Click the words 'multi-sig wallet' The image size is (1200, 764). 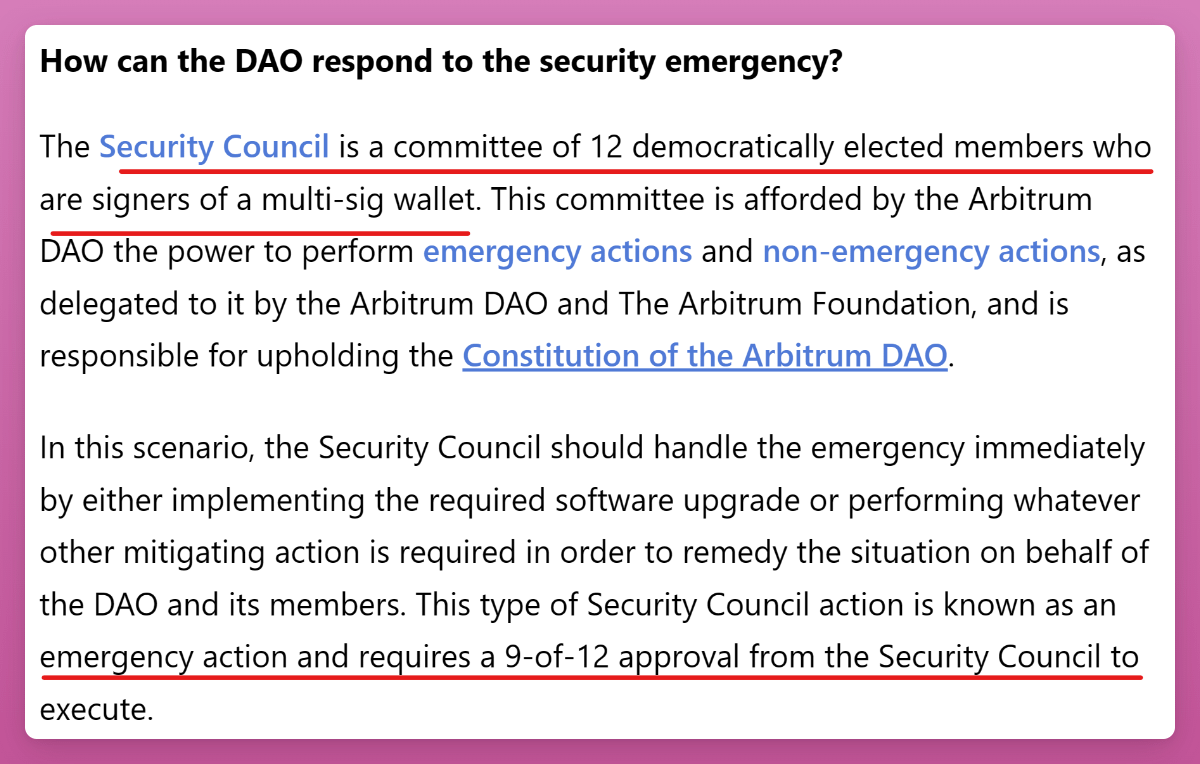click(372, 199)
